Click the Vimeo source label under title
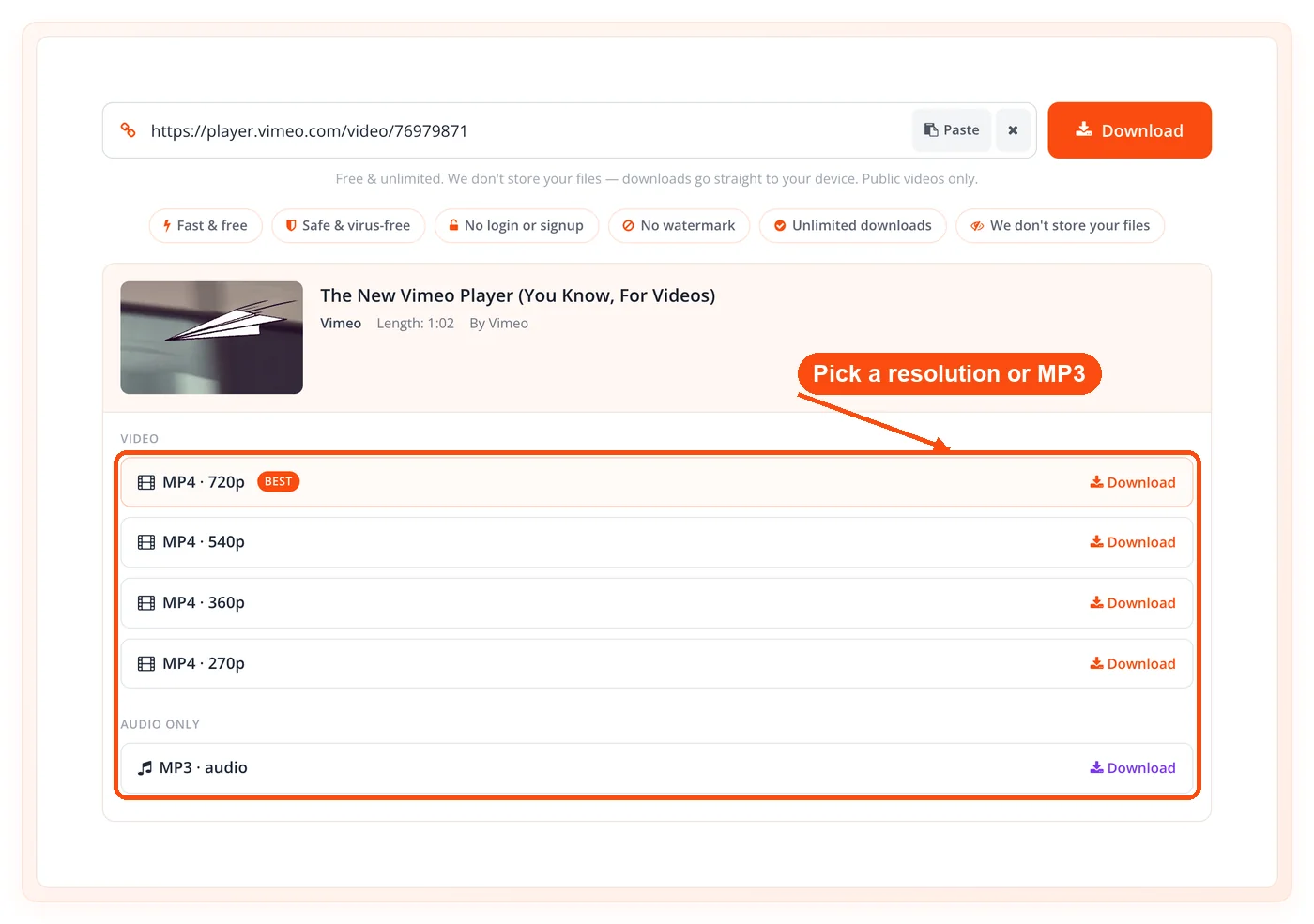Screen dimensions: 1314x924 (341, 324)
